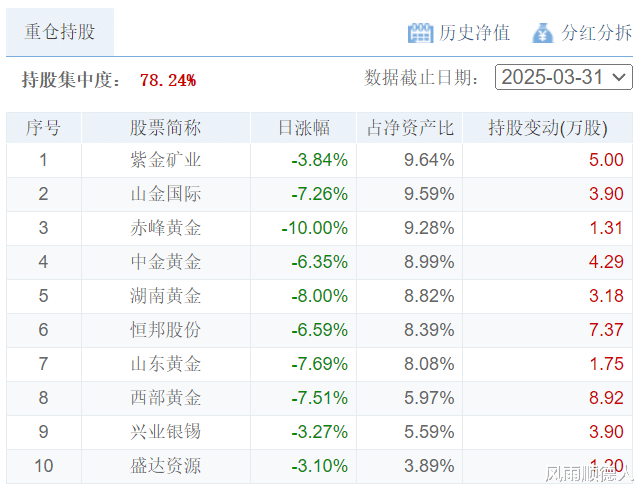This screenshot has height=495, width=644.
Task: Click the 8.08% net asset ratio
Action: (x=429, y=364)
